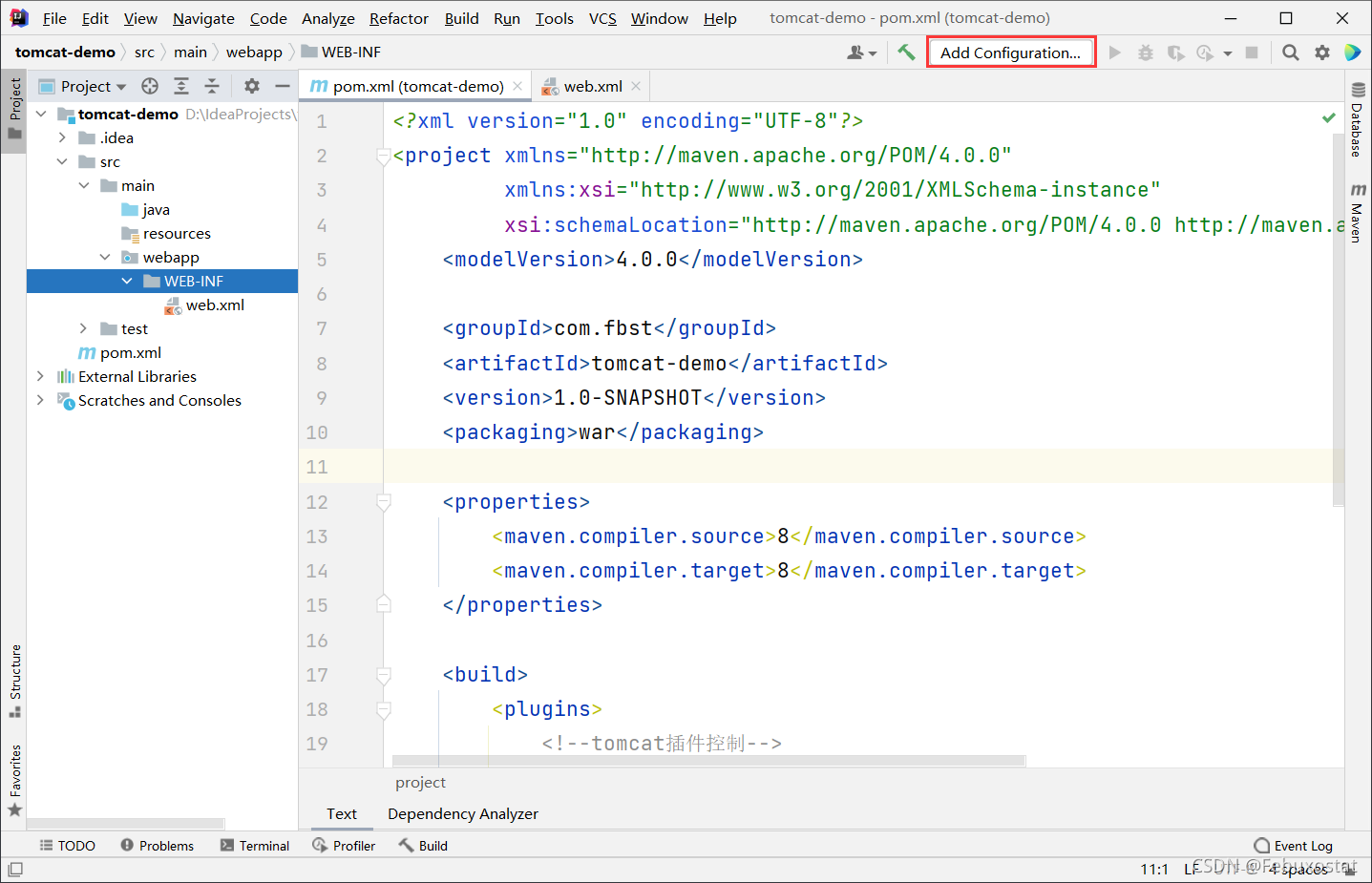Collapse the tomcat-demo root node
The image size is (1372, 883).
pos(41,114)
